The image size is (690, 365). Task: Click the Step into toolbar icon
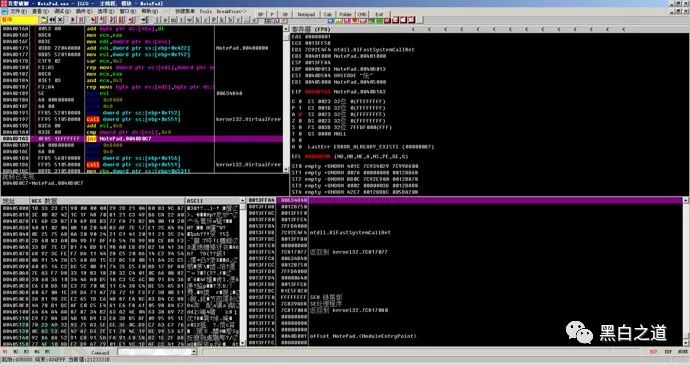coord(94,20)
